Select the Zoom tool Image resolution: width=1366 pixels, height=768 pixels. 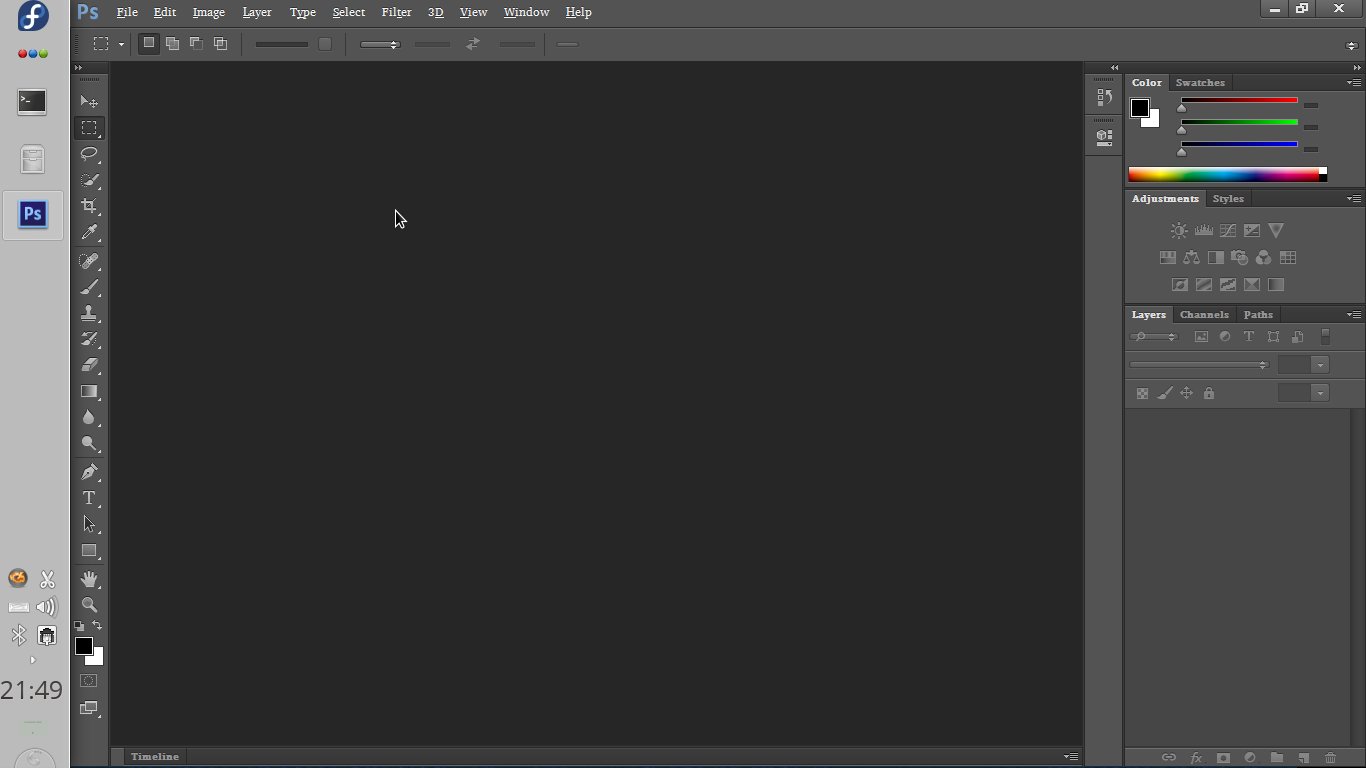pos(89,605)
